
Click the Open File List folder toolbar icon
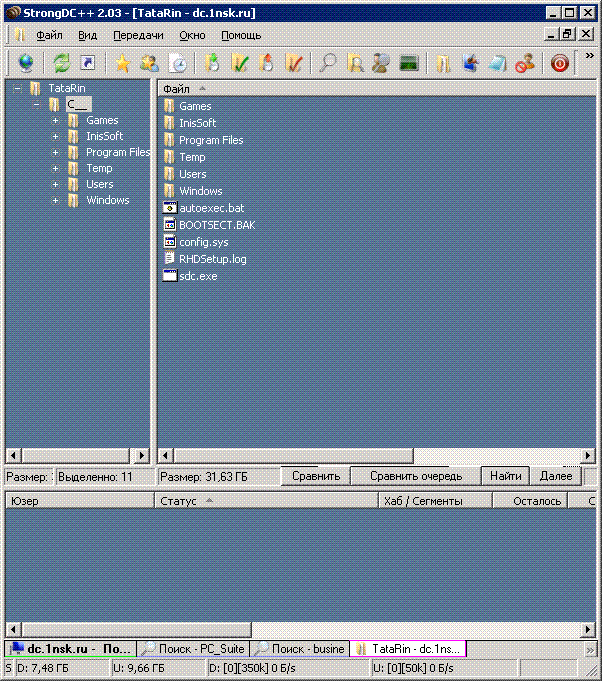click(443, 63)
